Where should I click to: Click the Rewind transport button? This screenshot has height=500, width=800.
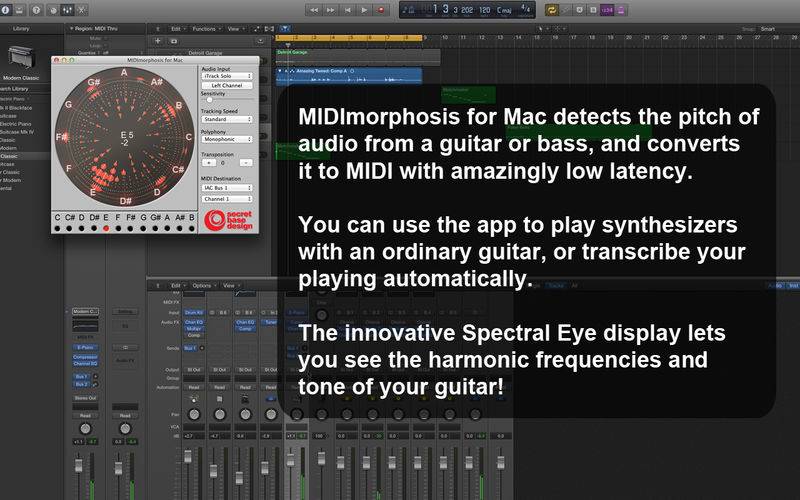coord(314,10)
